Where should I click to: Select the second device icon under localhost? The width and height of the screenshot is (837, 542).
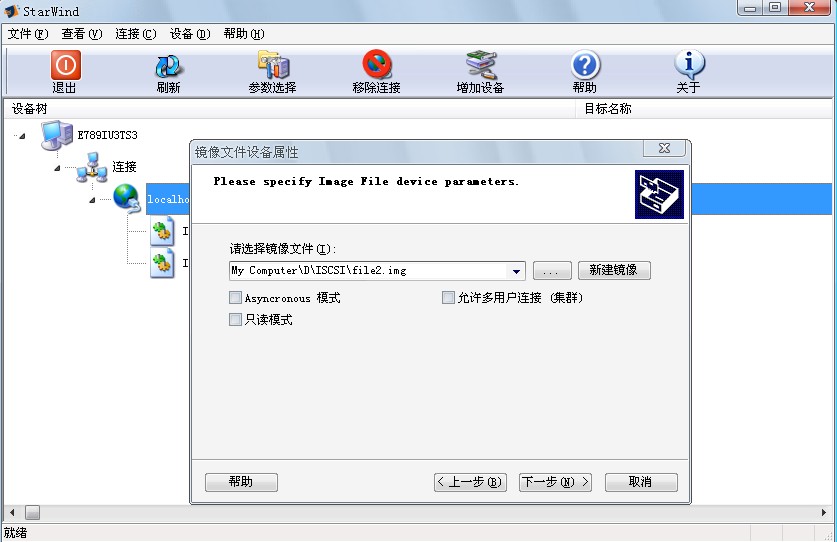tap(162, 263)
